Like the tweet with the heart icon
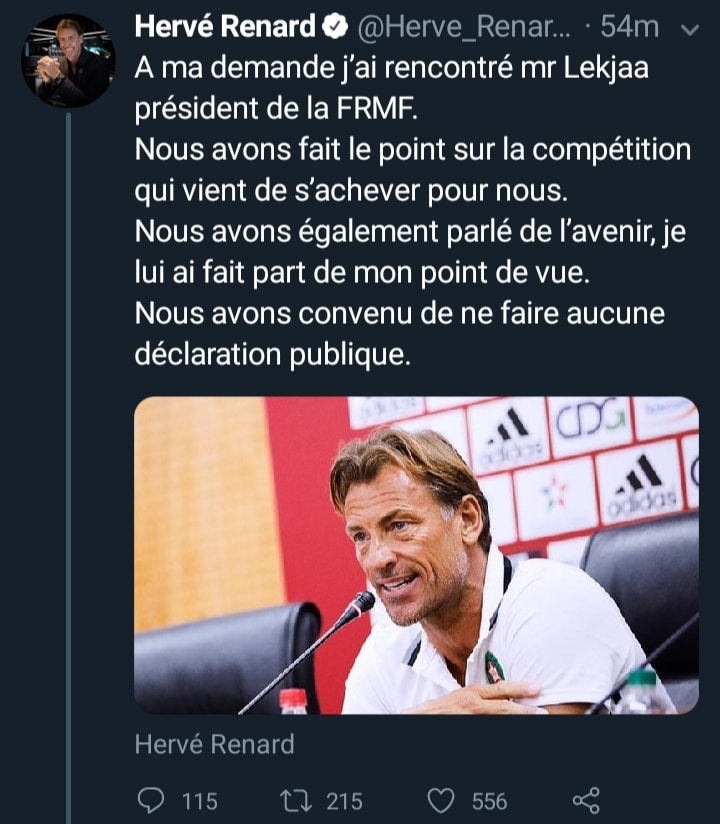The width and height of the screenshot is (720, 824). point(441,800)
